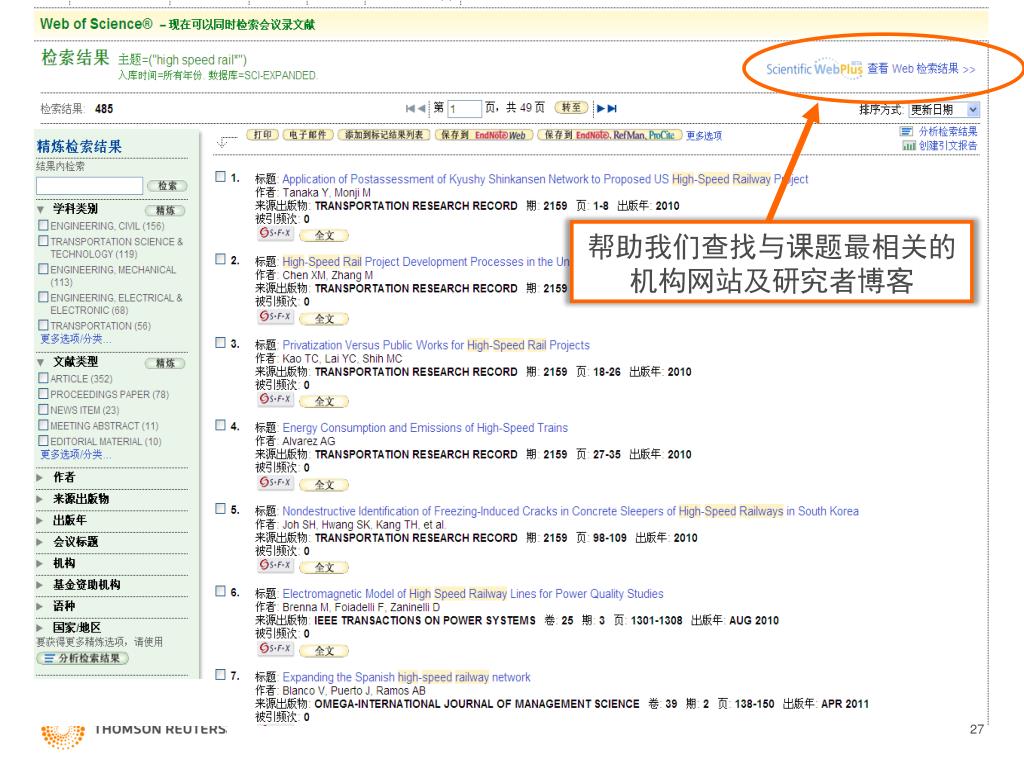Click the page number input field
The image size is (1024, 768).
464,108
